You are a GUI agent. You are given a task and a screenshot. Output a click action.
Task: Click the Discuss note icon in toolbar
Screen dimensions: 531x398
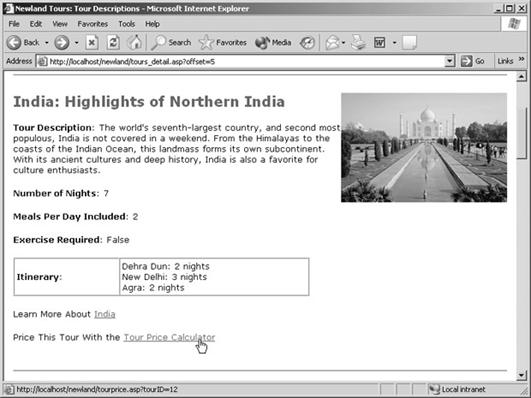pos(409,43)
